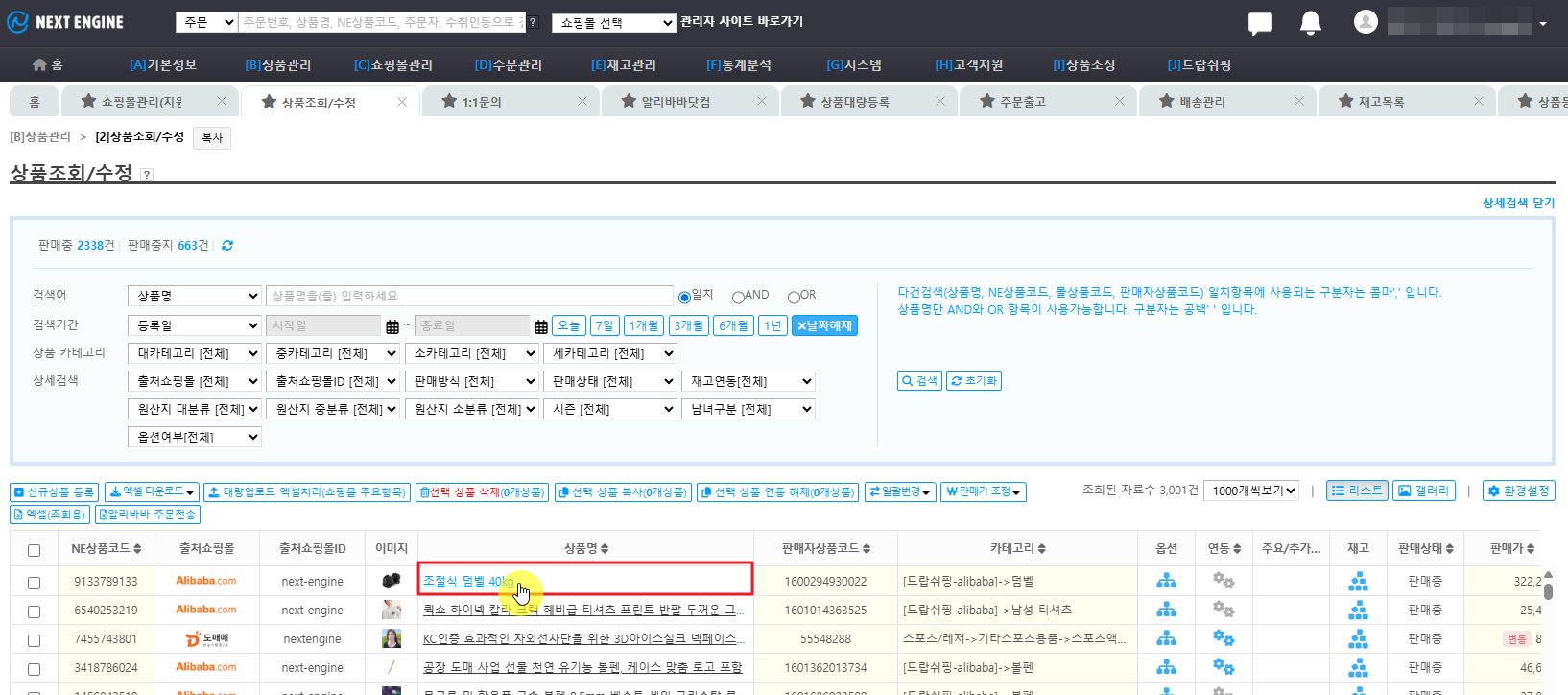Open the 판매상태 [전체] dropdown

pos(610,381)
